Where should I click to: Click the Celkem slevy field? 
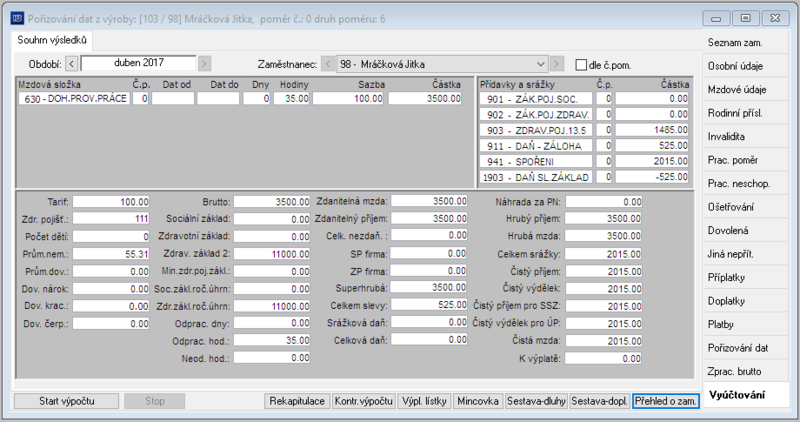(430, 305)
